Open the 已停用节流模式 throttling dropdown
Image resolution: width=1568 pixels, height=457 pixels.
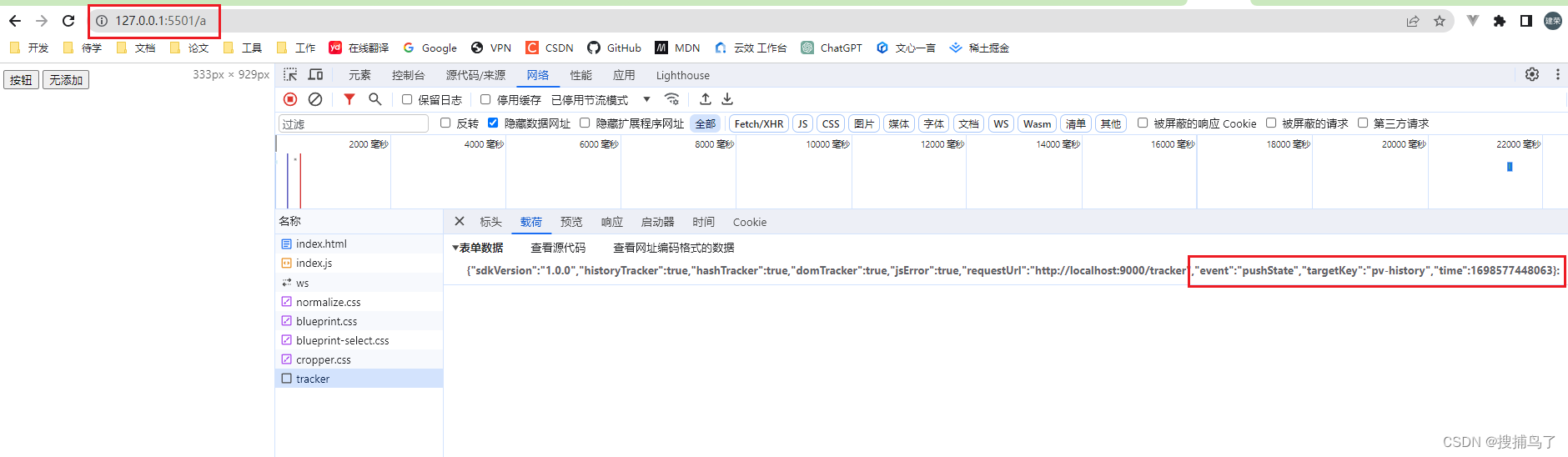(x=601, y=99)
